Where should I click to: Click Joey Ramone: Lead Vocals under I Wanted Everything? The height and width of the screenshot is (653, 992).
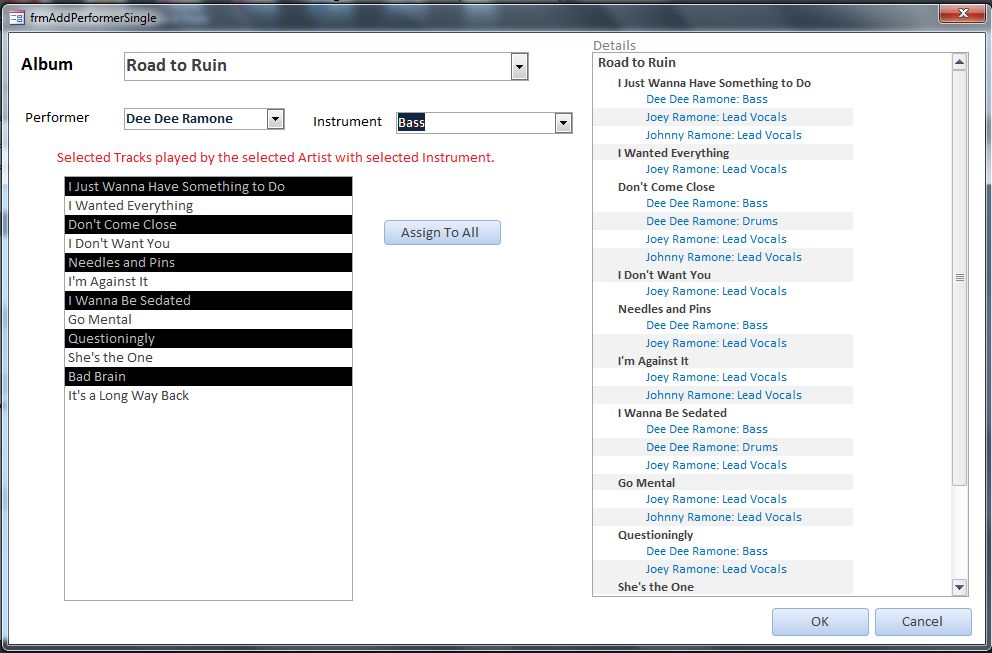[x=716, y=169]
